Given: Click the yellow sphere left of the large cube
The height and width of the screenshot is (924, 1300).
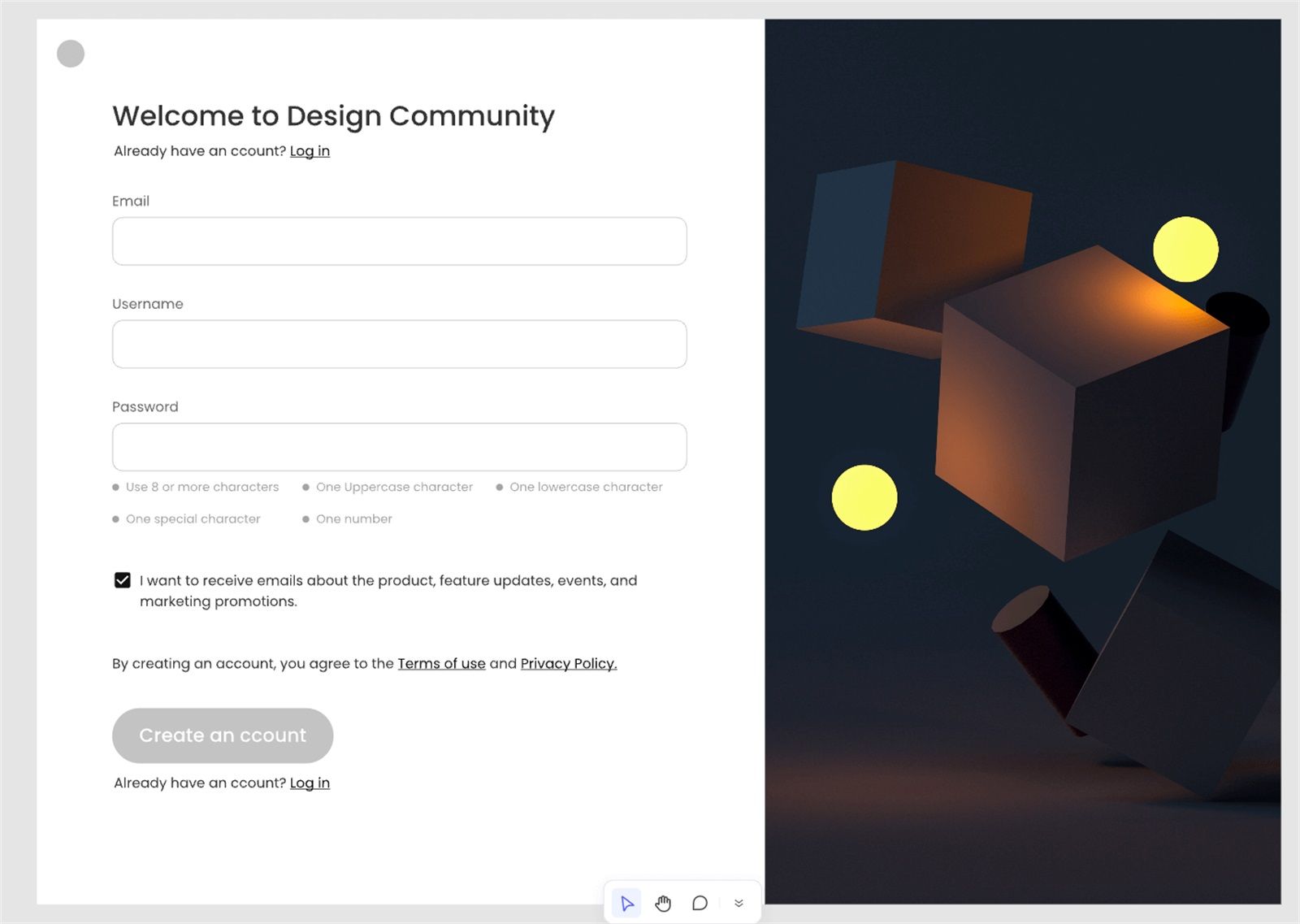Looking at the screenshot, I should (x=864, y=497).
